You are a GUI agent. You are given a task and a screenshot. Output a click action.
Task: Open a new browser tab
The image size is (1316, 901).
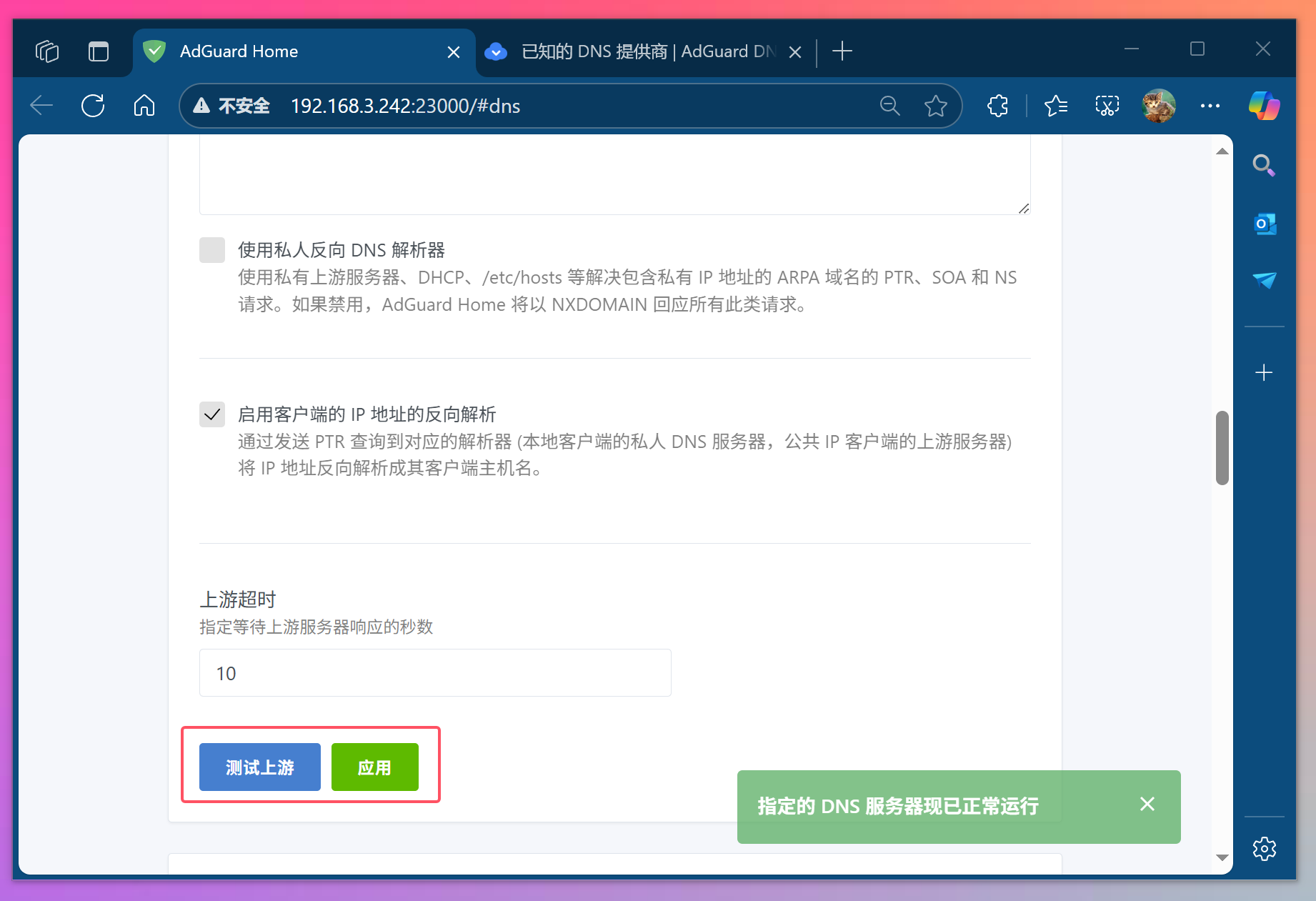842,51
